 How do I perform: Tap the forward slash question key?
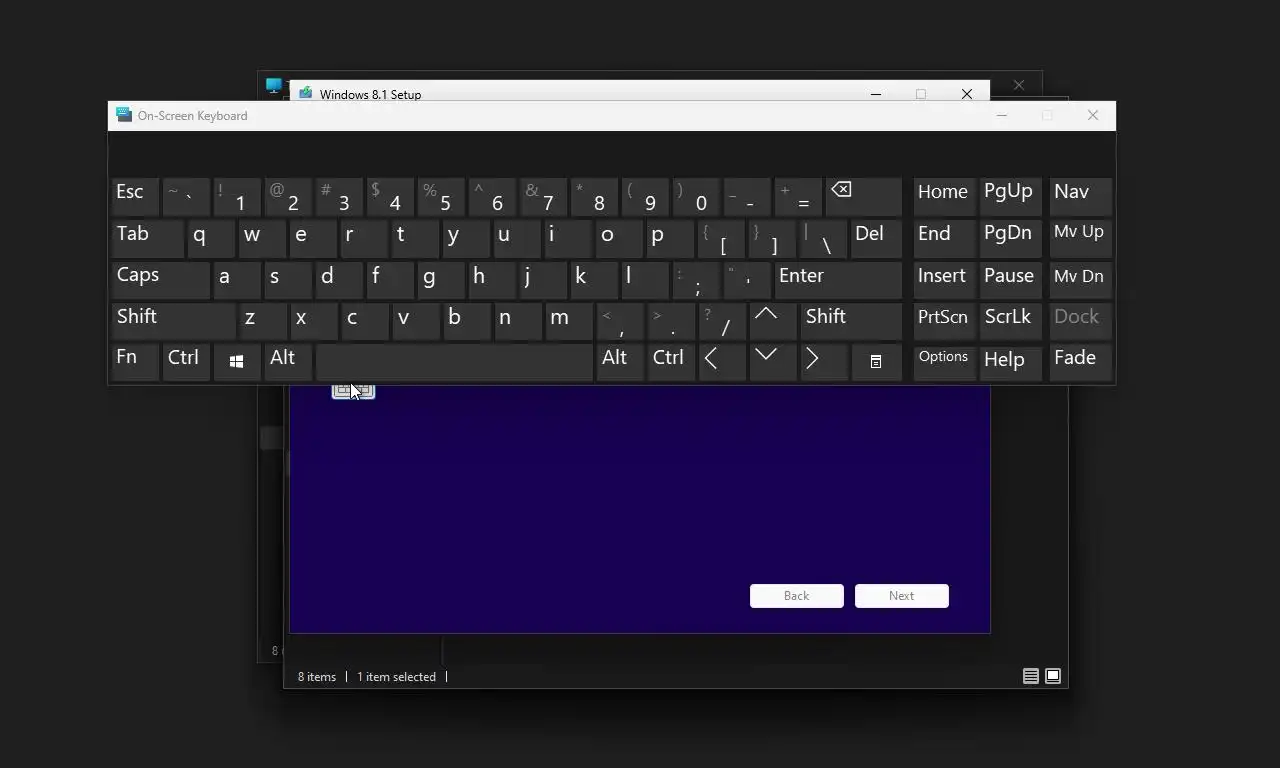(x=722, y=320)
